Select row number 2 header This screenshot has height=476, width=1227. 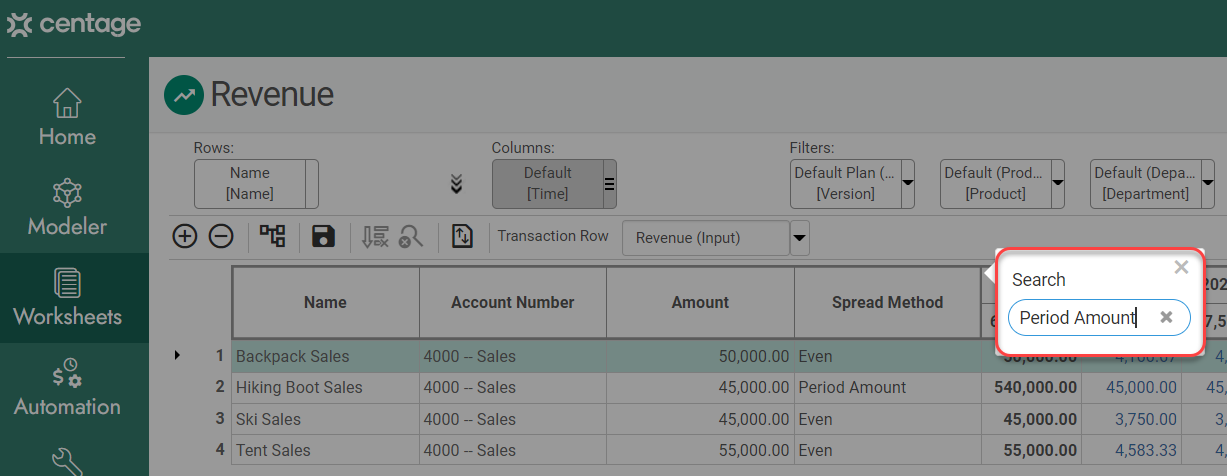220,386
